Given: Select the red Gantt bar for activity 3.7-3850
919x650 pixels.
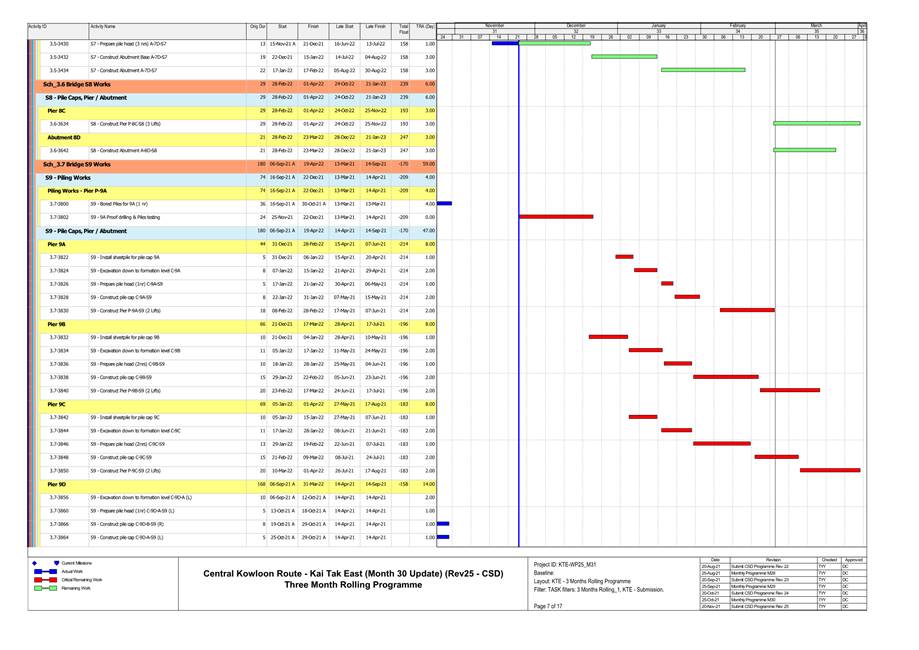Looking at the screenshot, I should click(829, 470).
